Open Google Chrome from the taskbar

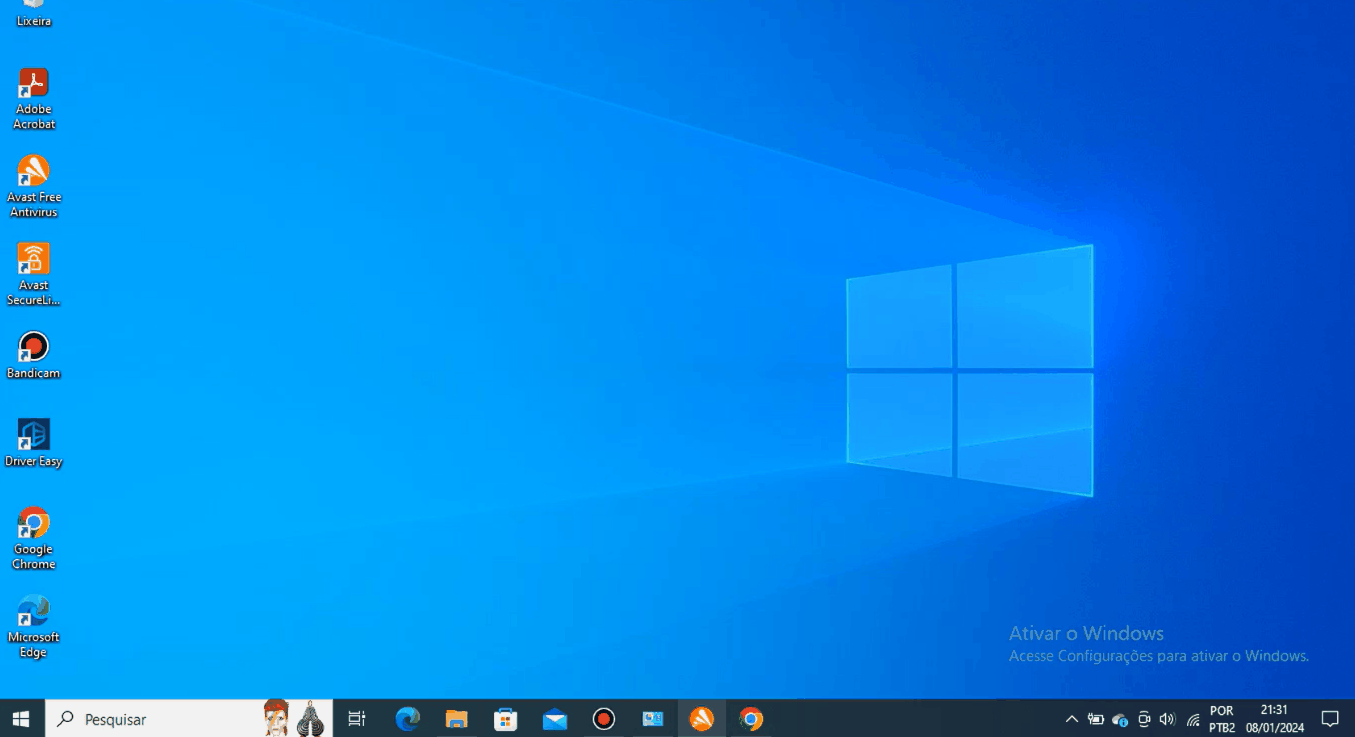point(751,719)
